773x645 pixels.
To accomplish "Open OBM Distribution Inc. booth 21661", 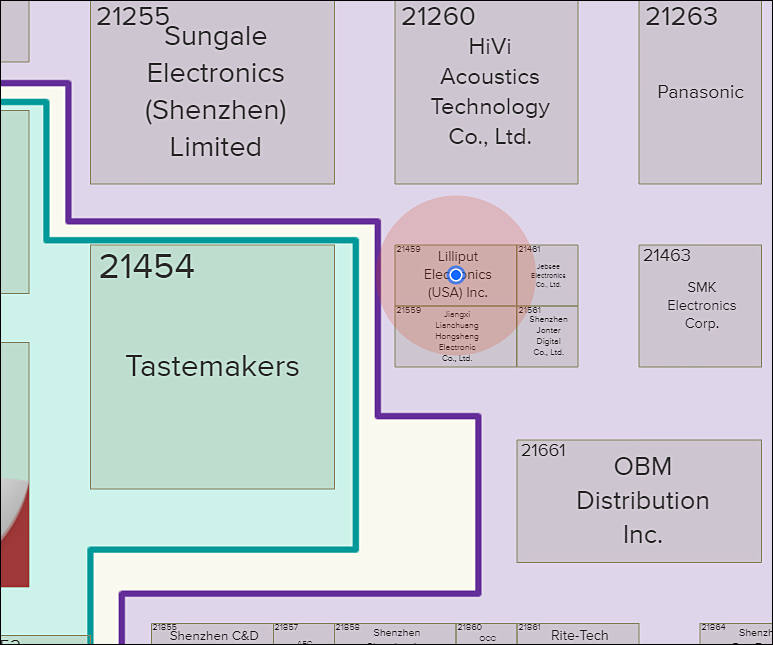I will coord(639,501).
